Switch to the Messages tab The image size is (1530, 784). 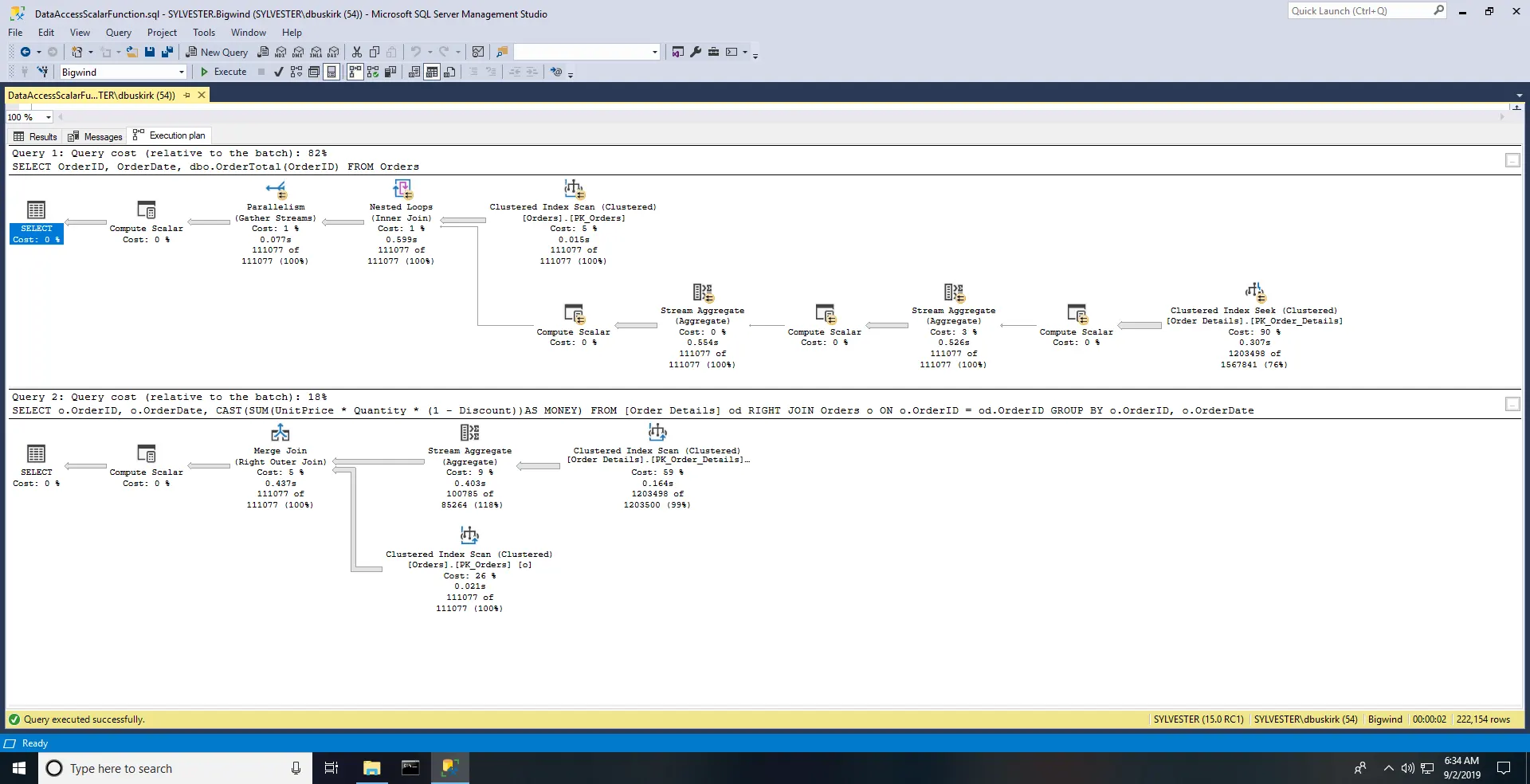pyautogui.click(x=96, y=136)
